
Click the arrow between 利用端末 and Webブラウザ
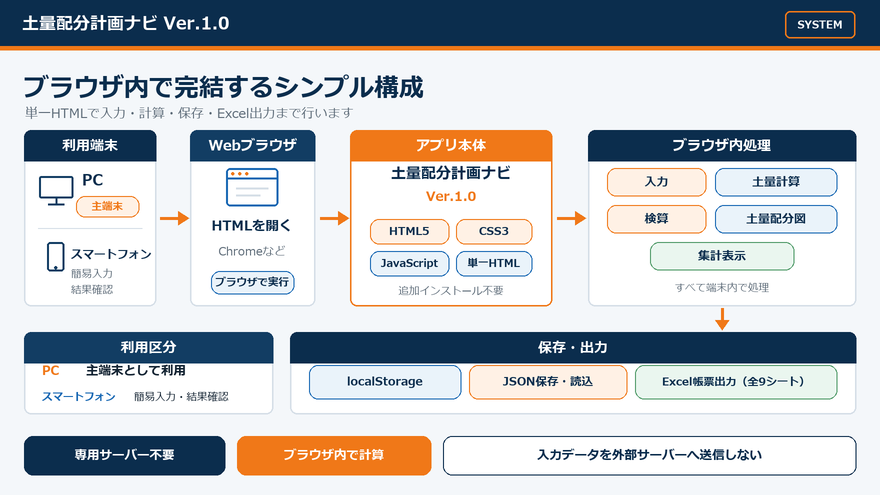175,218
